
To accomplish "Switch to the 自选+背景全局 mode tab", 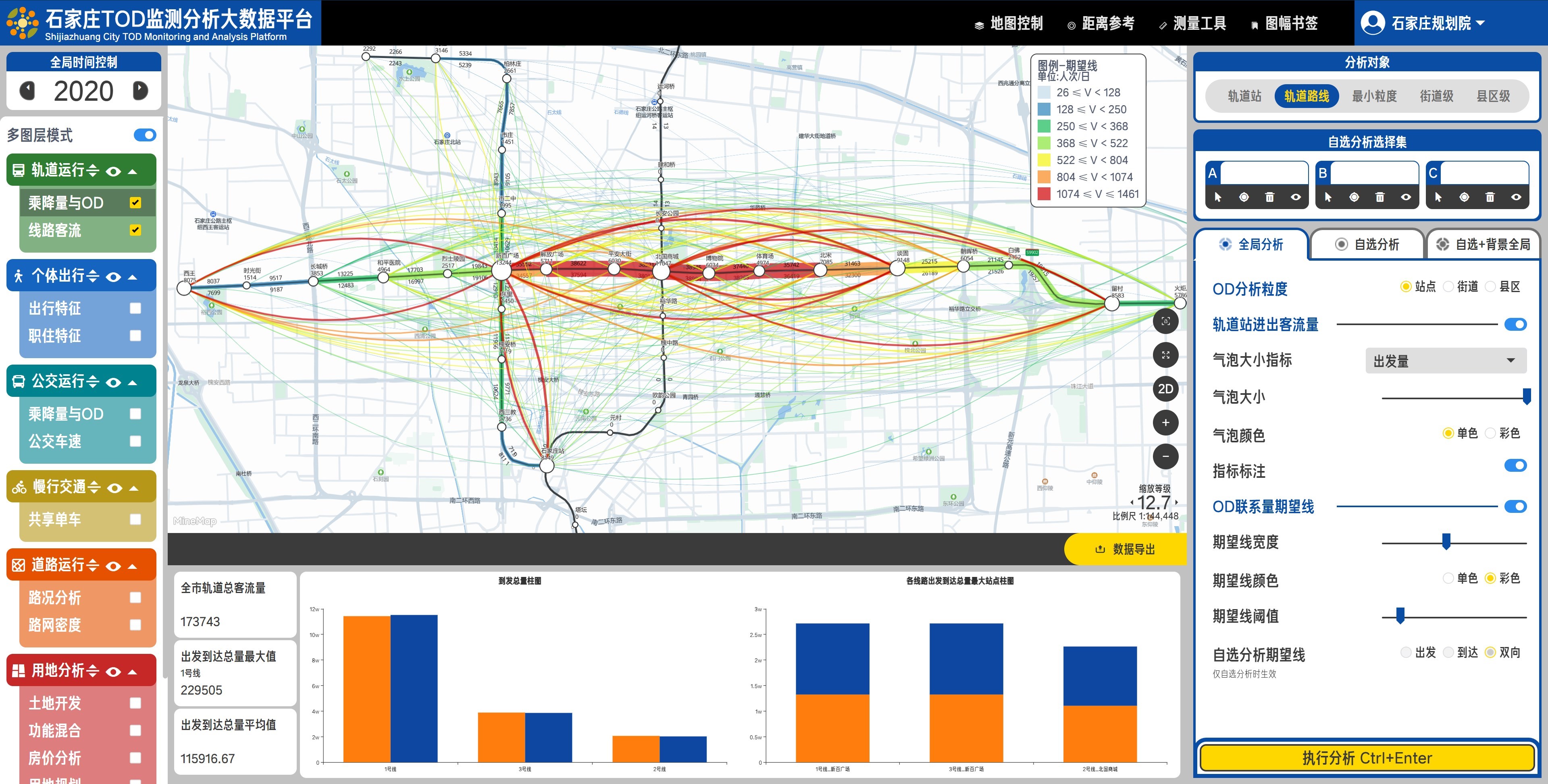I will (1483, 245).
